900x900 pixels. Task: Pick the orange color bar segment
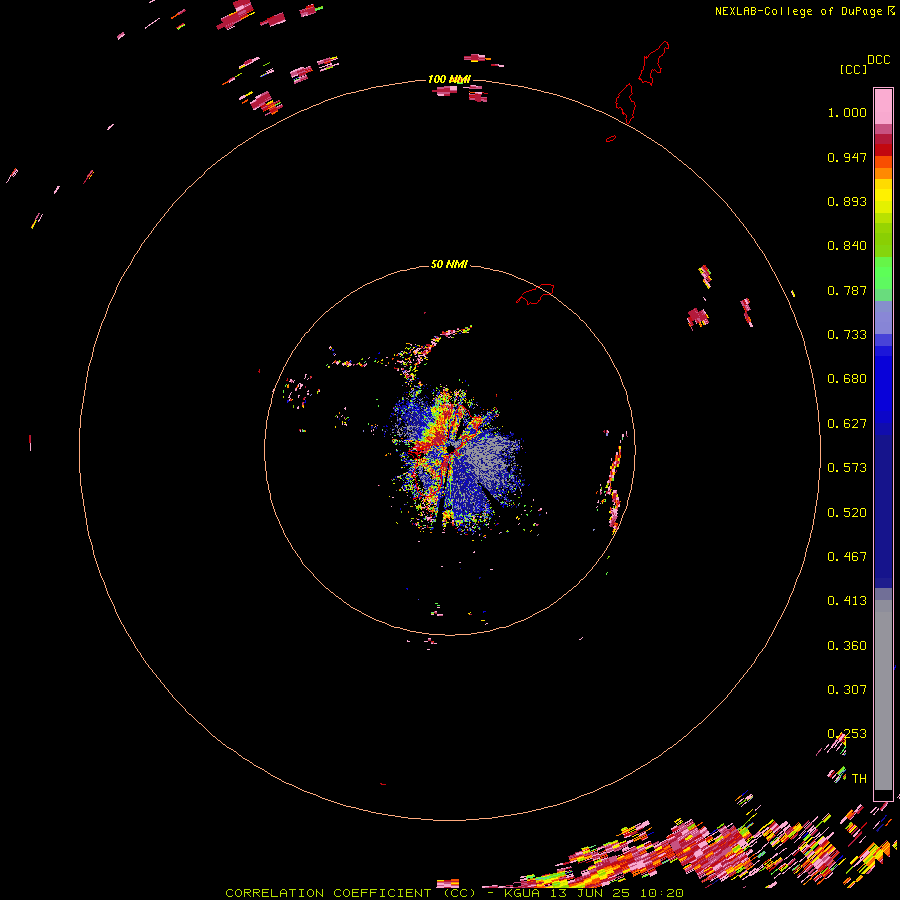[x=883, y=173]
